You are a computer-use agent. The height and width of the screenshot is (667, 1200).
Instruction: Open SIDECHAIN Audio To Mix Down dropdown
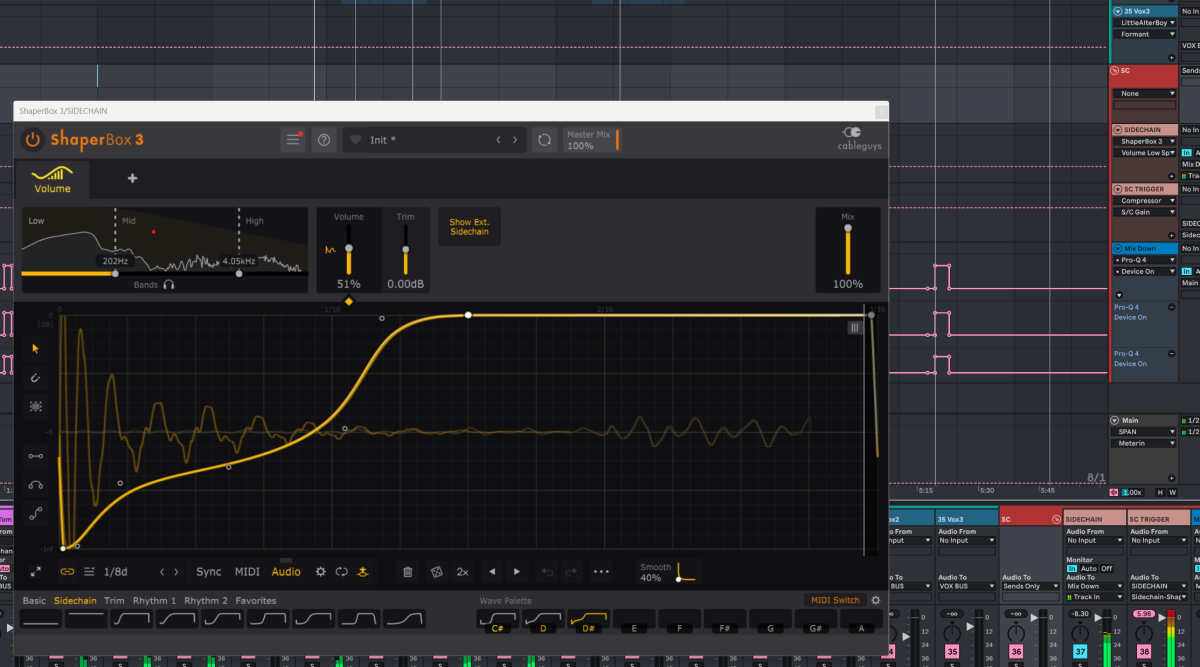(x=1094, y=586)
